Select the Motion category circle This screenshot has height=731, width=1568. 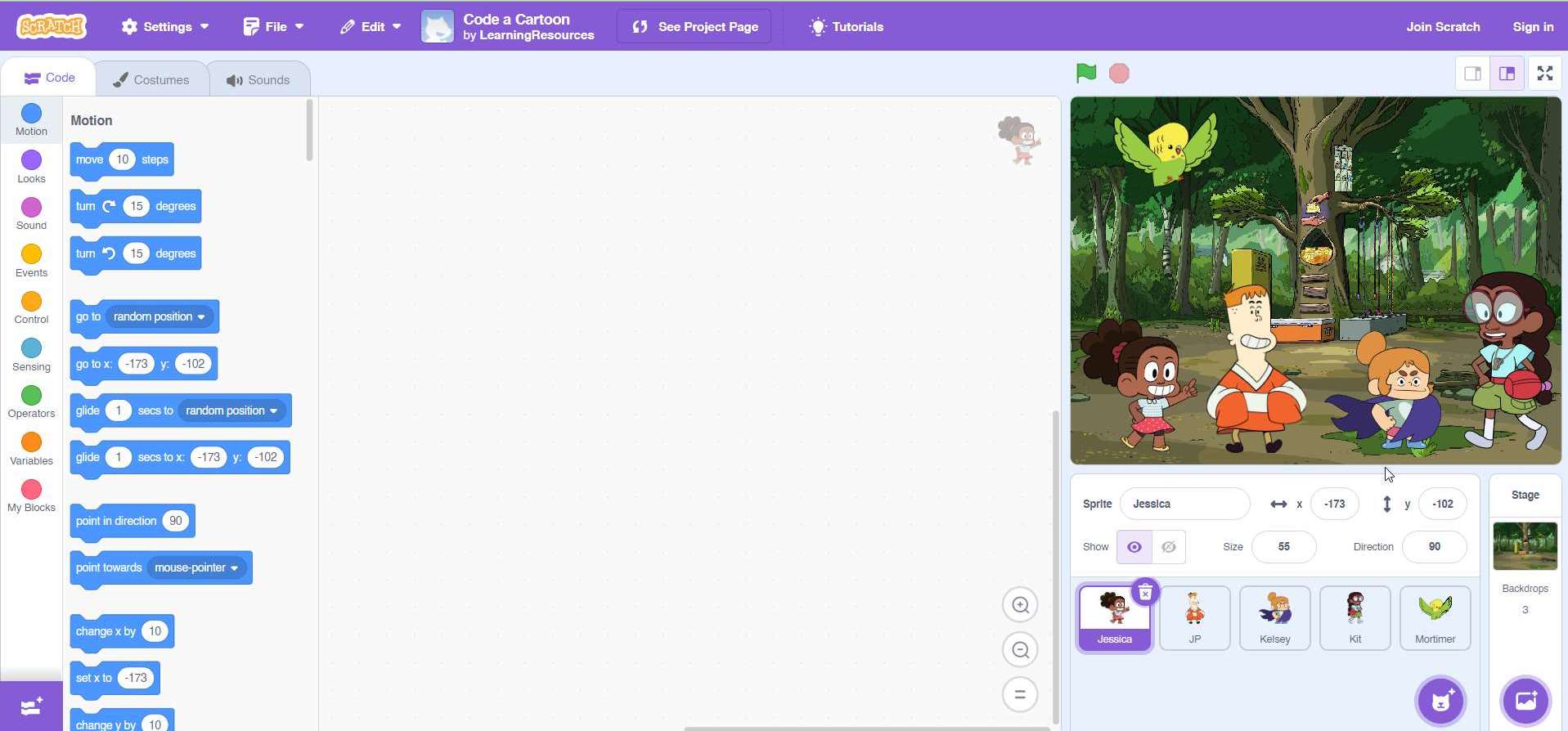pyautogui.click(x=31, y=113)
